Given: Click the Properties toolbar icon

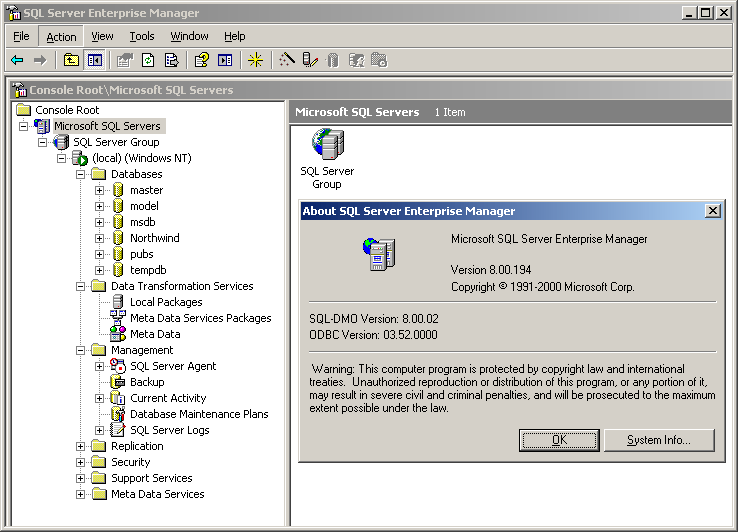Looking at the screenshot, I should [125, 60].
